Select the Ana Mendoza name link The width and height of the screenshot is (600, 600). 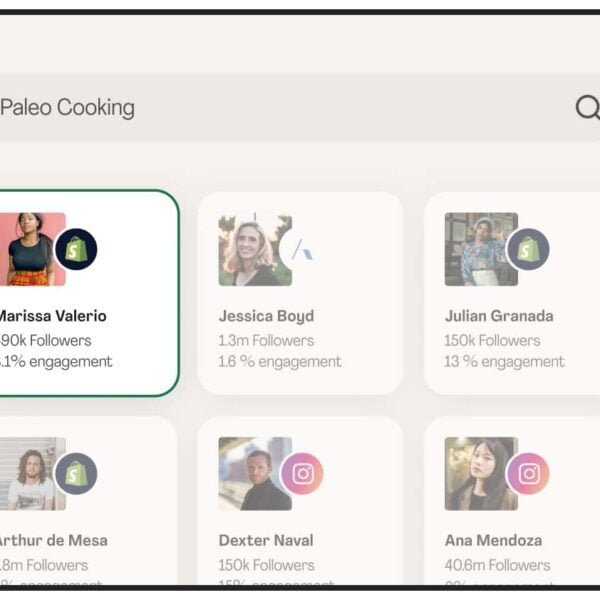point(494,540)
